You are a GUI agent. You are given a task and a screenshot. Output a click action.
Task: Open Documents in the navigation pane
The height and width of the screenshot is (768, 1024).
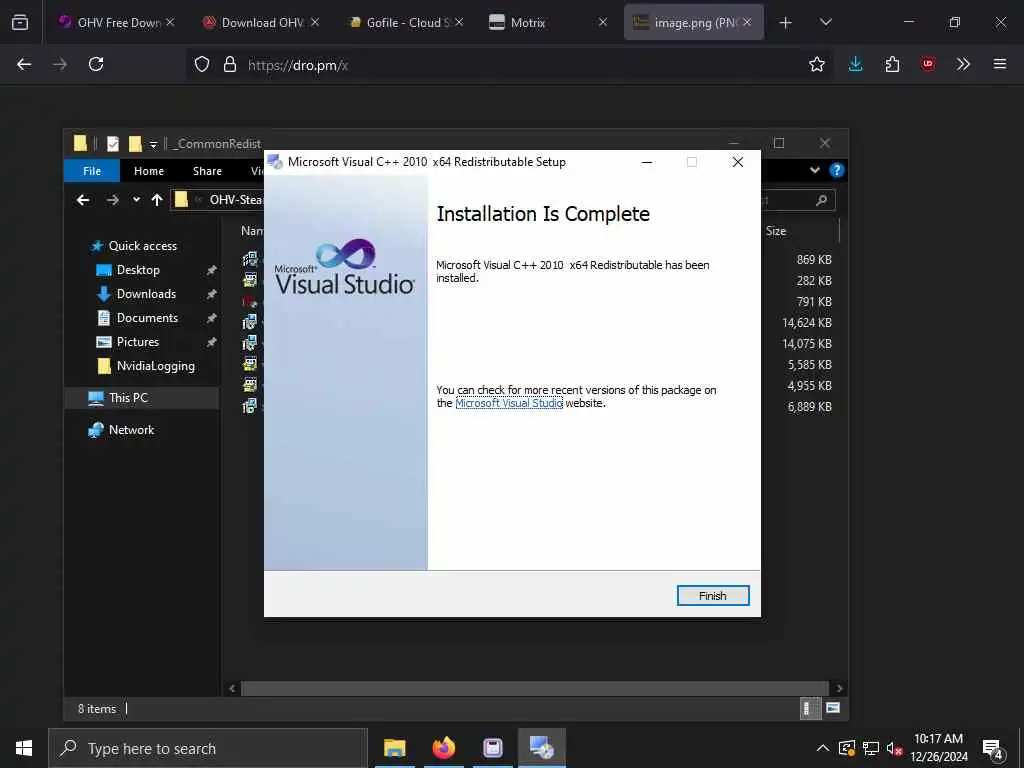[147, 318]
